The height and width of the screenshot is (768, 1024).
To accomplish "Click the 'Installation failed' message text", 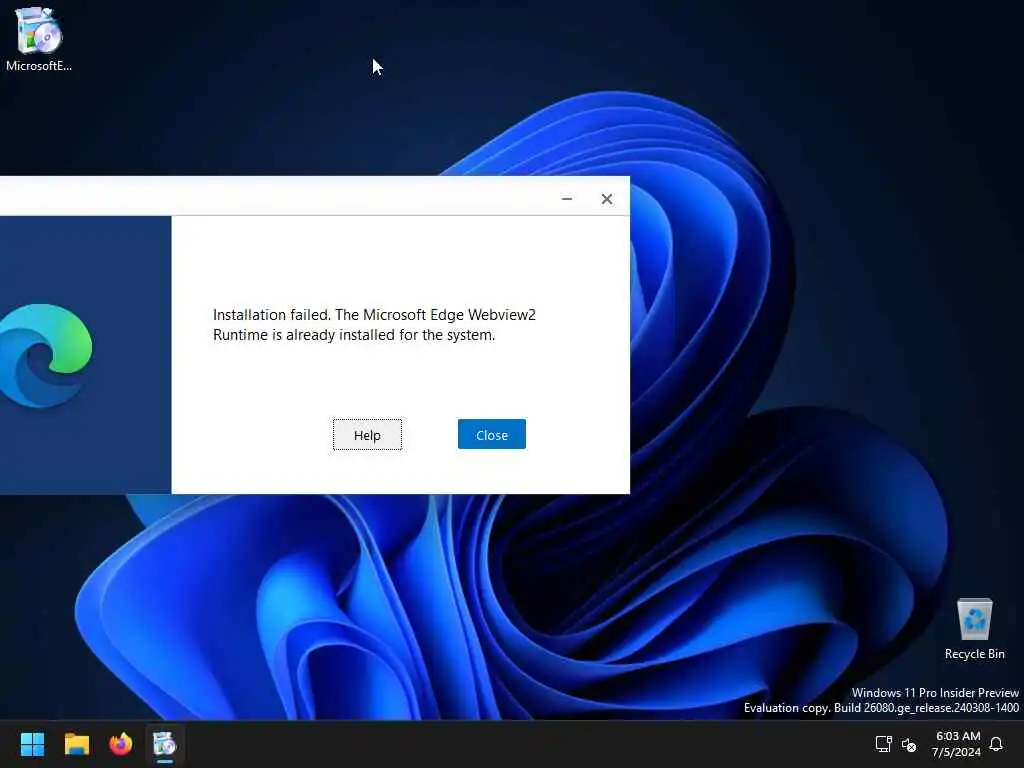I will pos(374,325).
